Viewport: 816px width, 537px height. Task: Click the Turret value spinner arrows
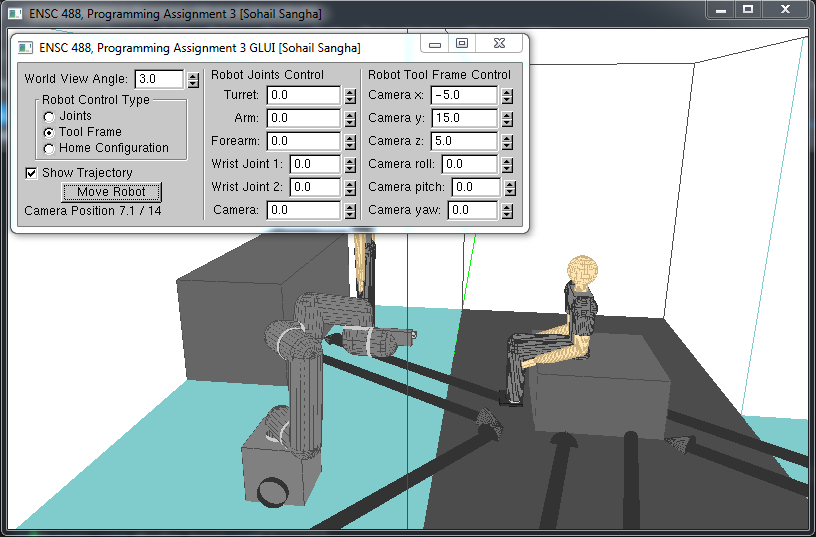[x=350, y=96]
